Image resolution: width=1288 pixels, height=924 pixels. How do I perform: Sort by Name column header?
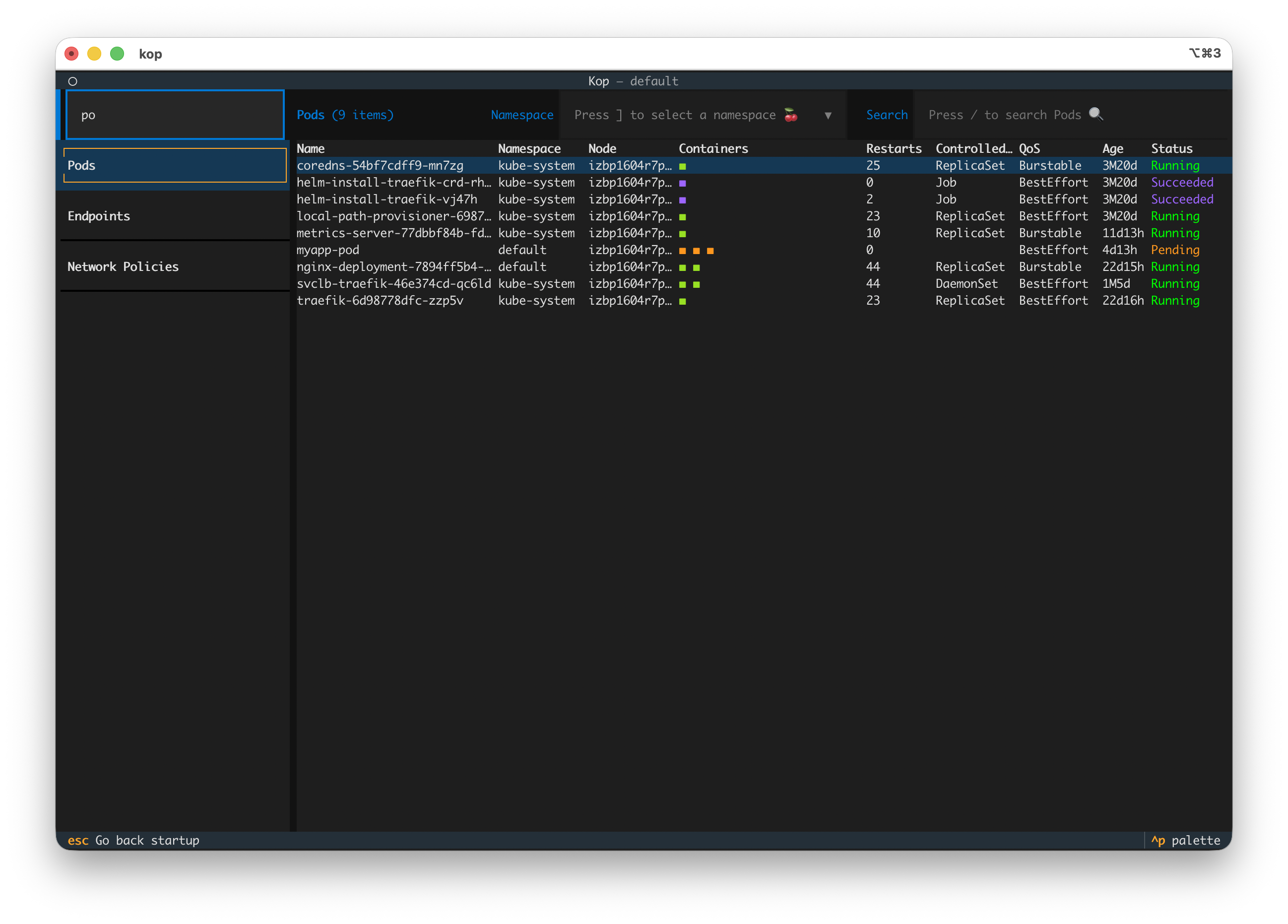pos(311,149)
